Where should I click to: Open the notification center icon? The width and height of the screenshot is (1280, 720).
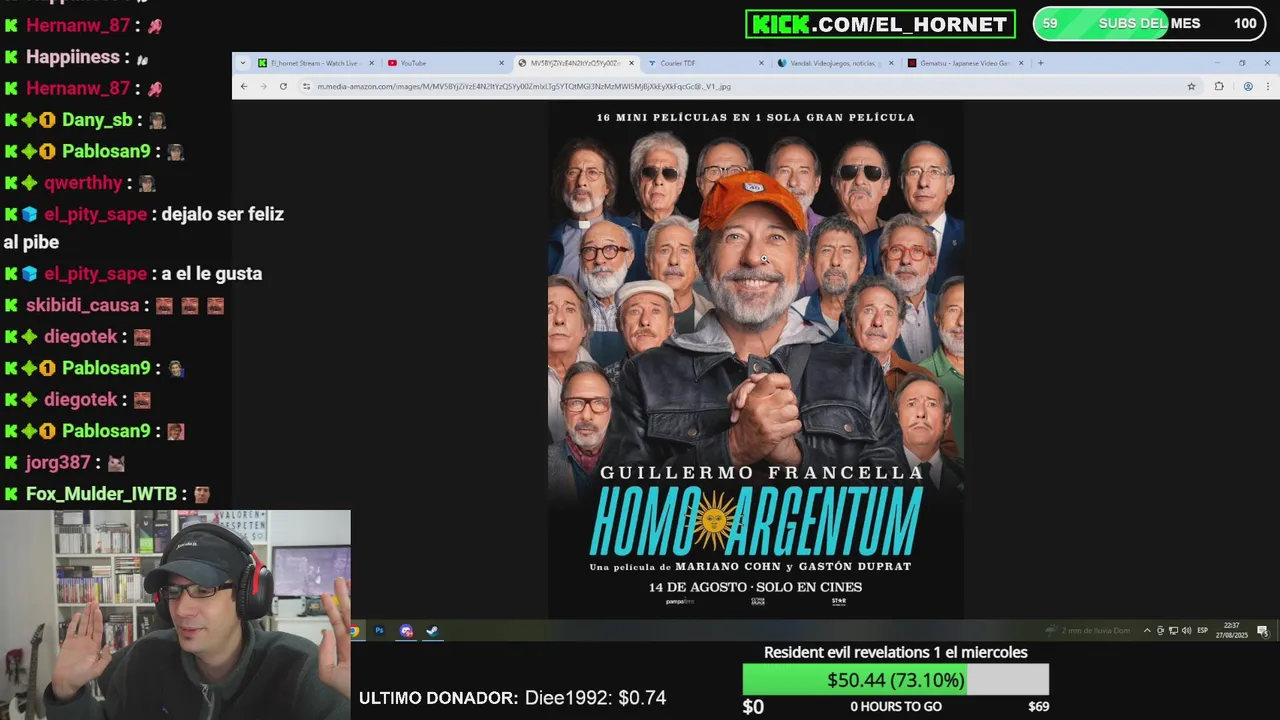pos(1263,631)
